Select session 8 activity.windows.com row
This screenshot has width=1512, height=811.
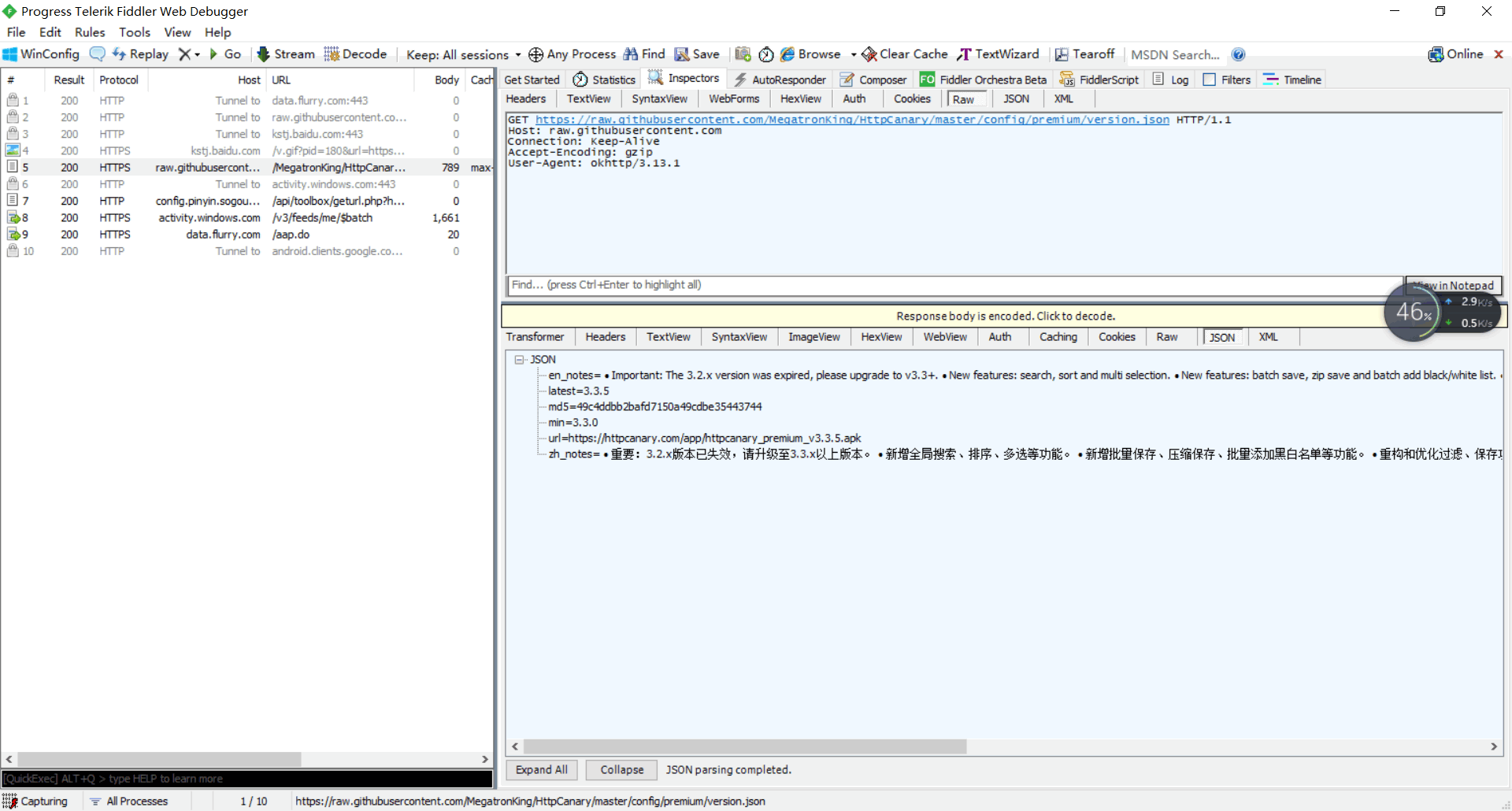coord(247,217)
